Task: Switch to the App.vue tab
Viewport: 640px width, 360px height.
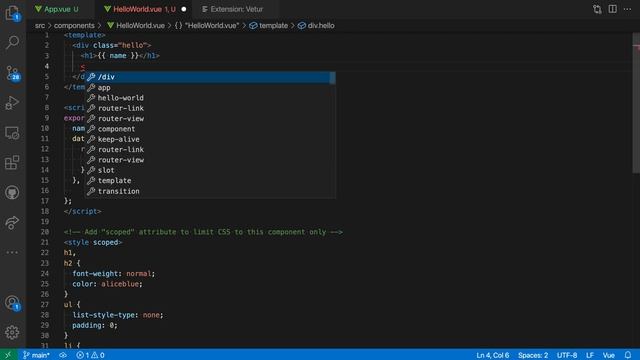Action: (57, 9)
